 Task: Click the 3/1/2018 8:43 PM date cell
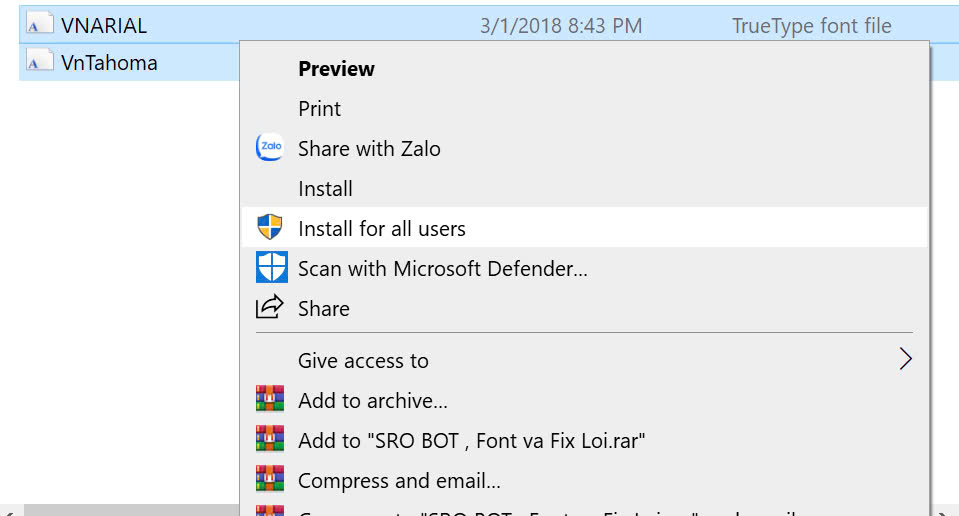pyautogui.click(x=561, y=26)
